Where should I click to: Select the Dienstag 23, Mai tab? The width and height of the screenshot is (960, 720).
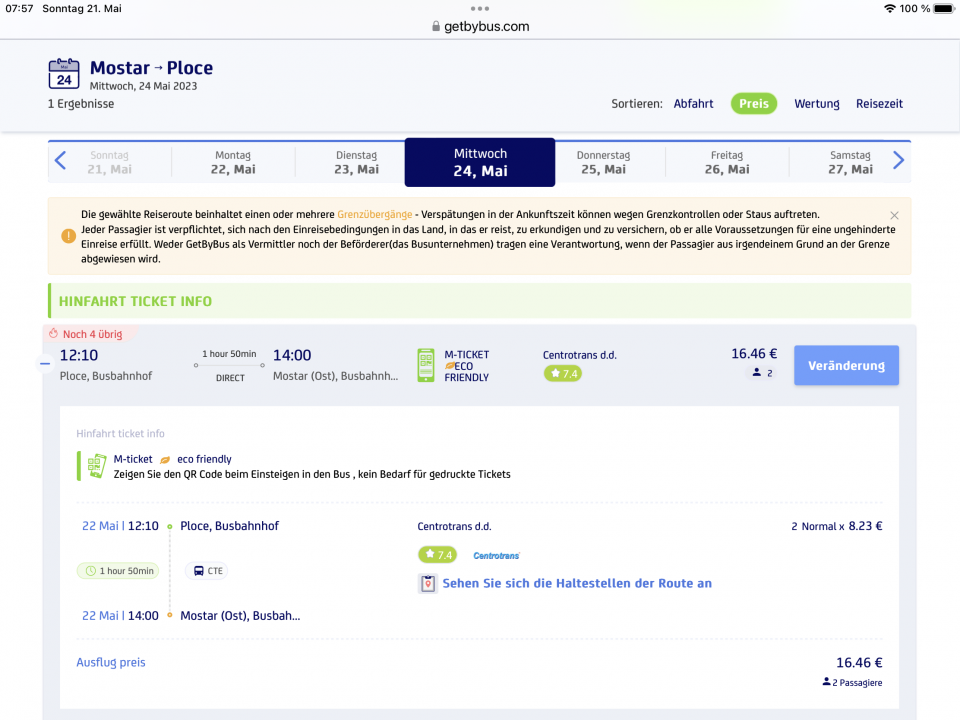356,162
